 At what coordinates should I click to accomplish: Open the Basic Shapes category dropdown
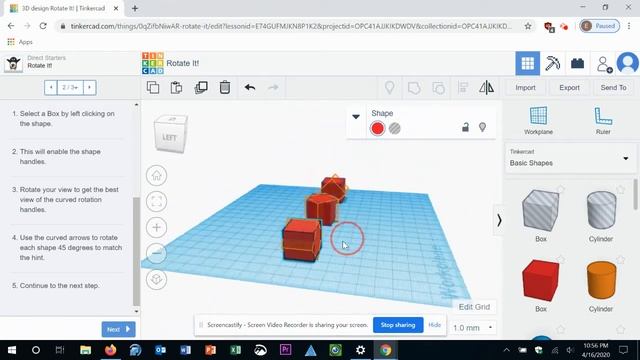pos(571,158)
